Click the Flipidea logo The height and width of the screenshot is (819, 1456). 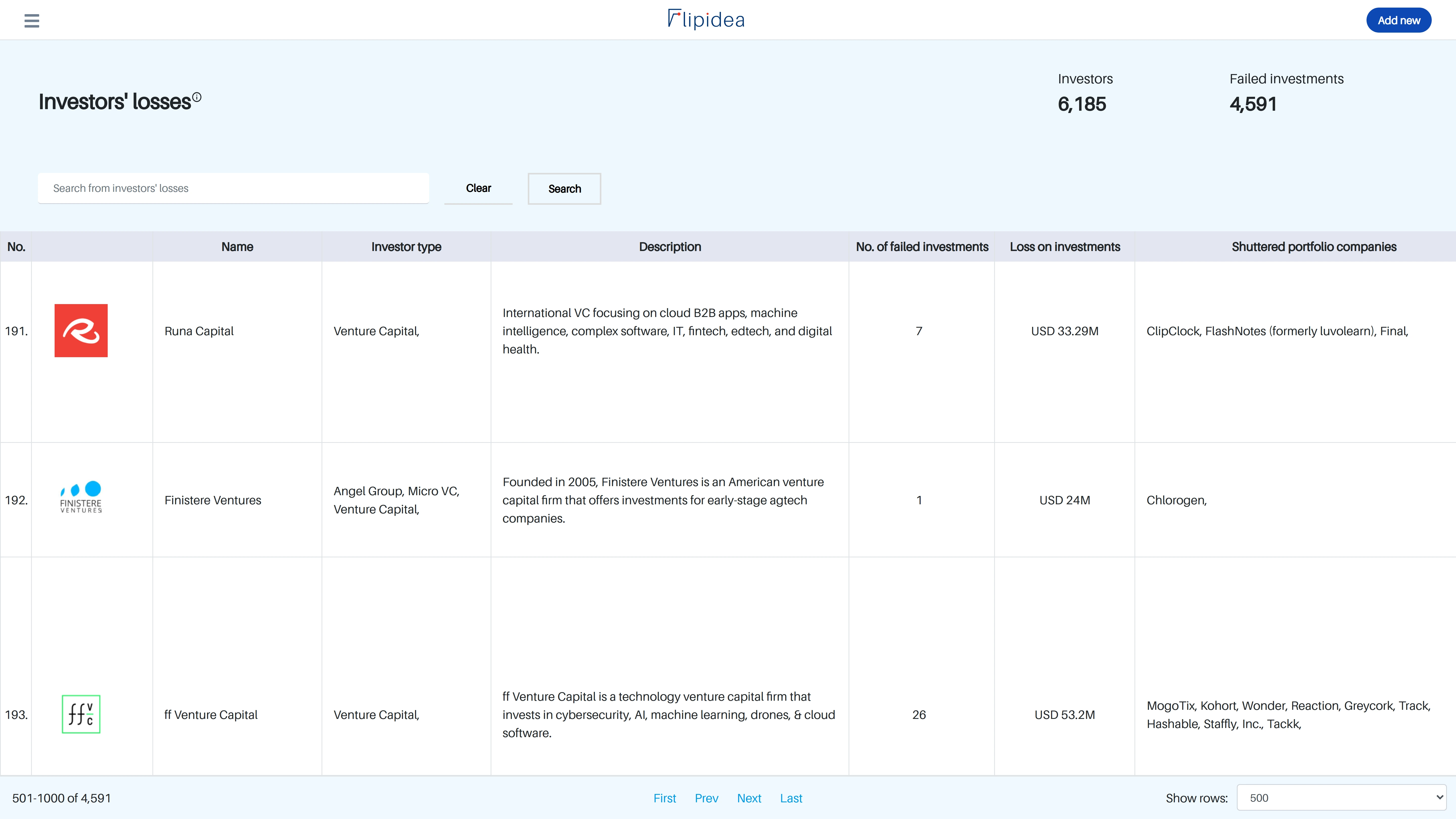click(x=706, y=20)
